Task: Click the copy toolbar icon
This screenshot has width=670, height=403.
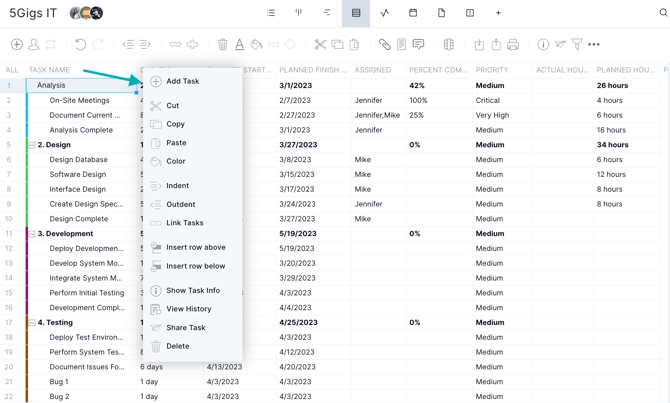Action: [x=337, y=44]
